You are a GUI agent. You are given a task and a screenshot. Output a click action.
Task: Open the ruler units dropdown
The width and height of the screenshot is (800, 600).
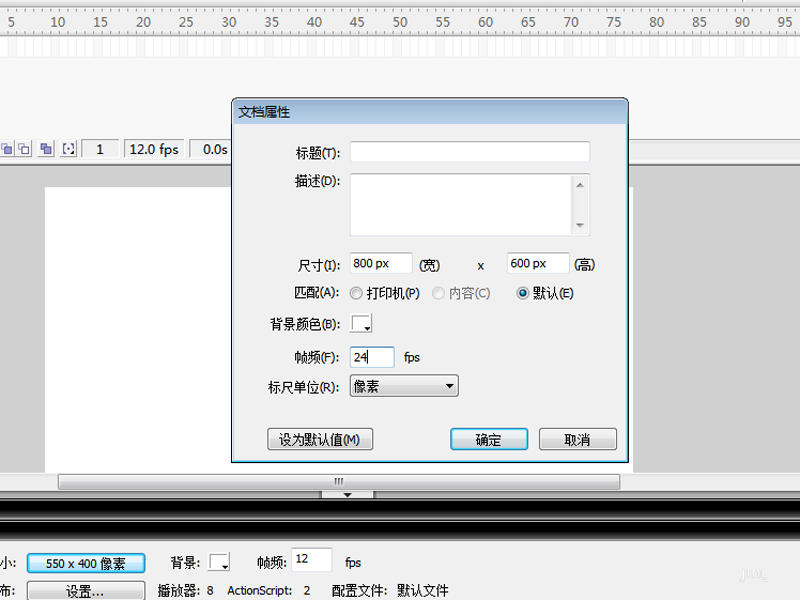404,386
